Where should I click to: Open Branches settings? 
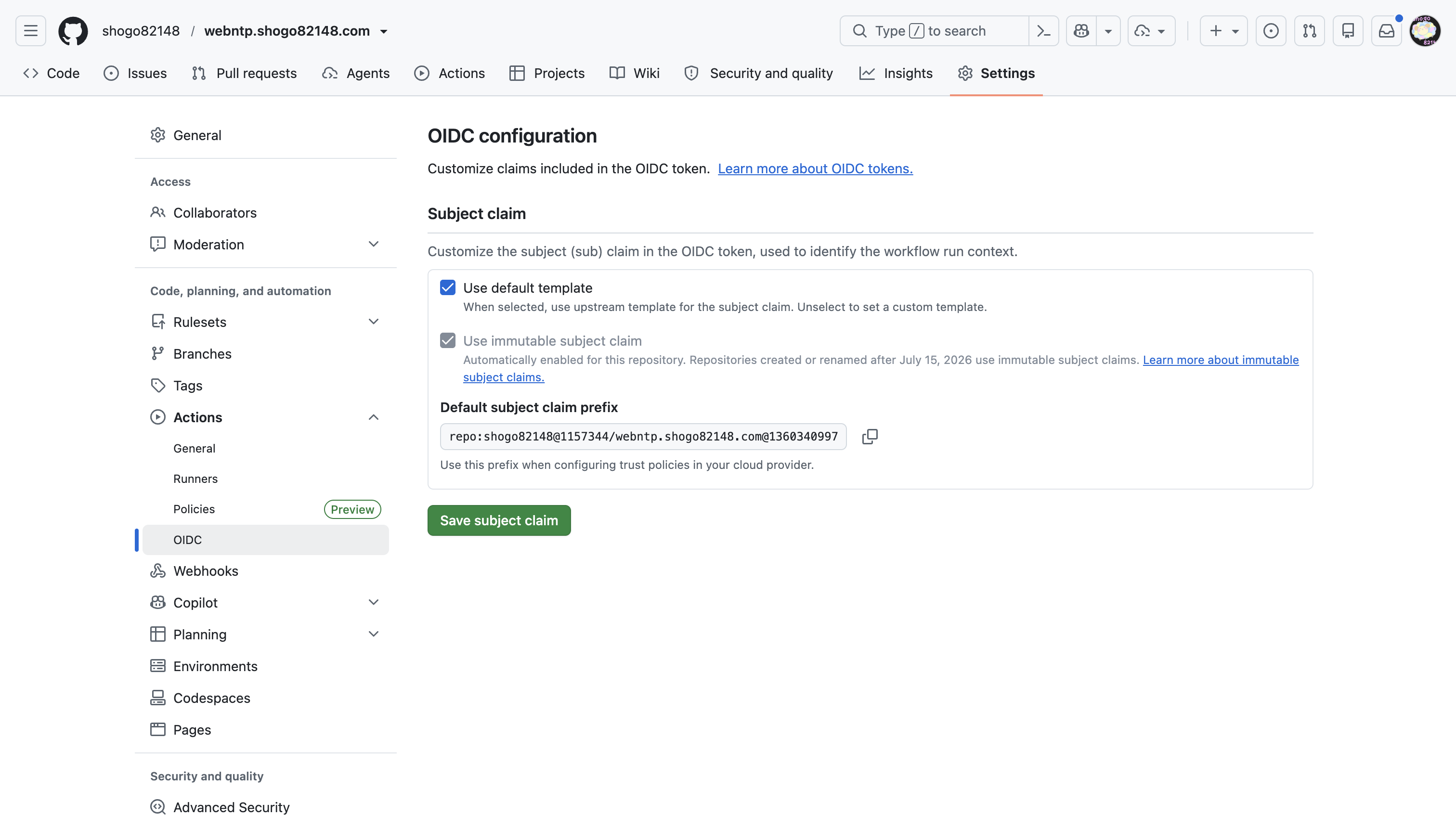click(265, 353)
